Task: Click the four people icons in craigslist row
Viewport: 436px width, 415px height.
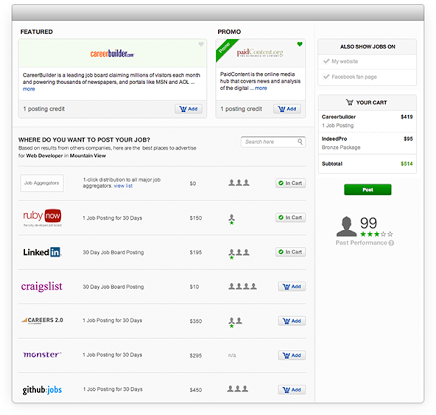Action: [243, 286]
